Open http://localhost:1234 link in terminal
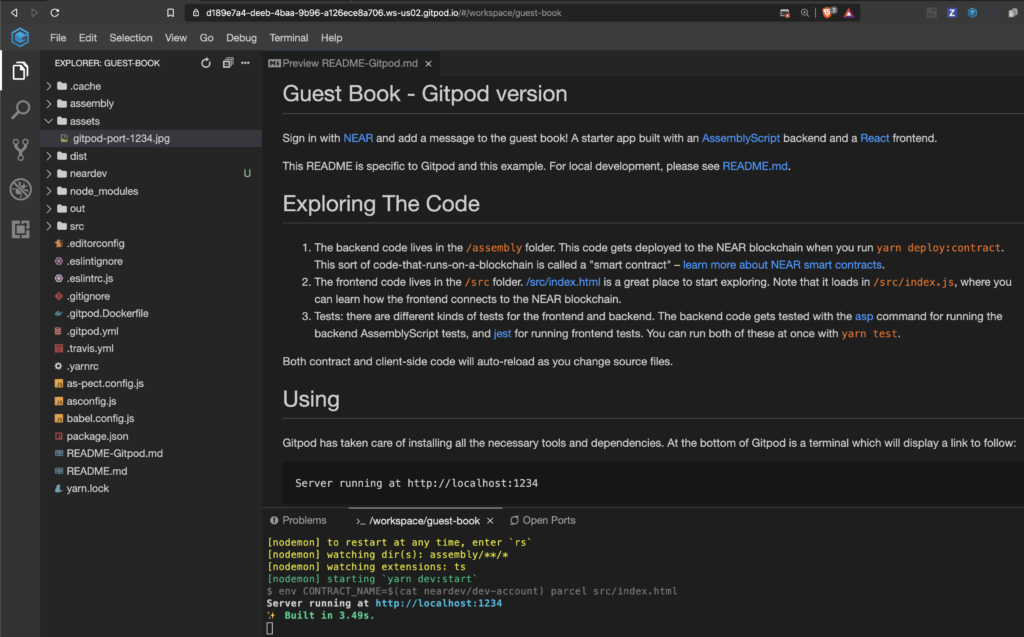 439,604
